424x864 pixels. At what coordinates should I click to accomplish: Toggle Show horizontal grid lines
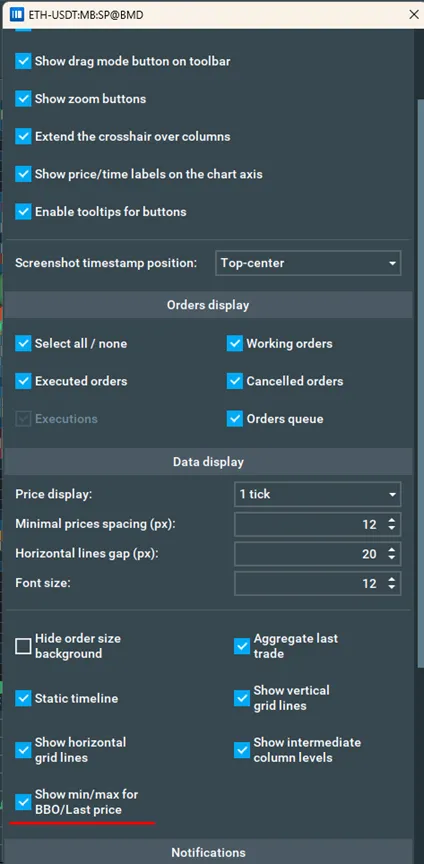(23, 750)
